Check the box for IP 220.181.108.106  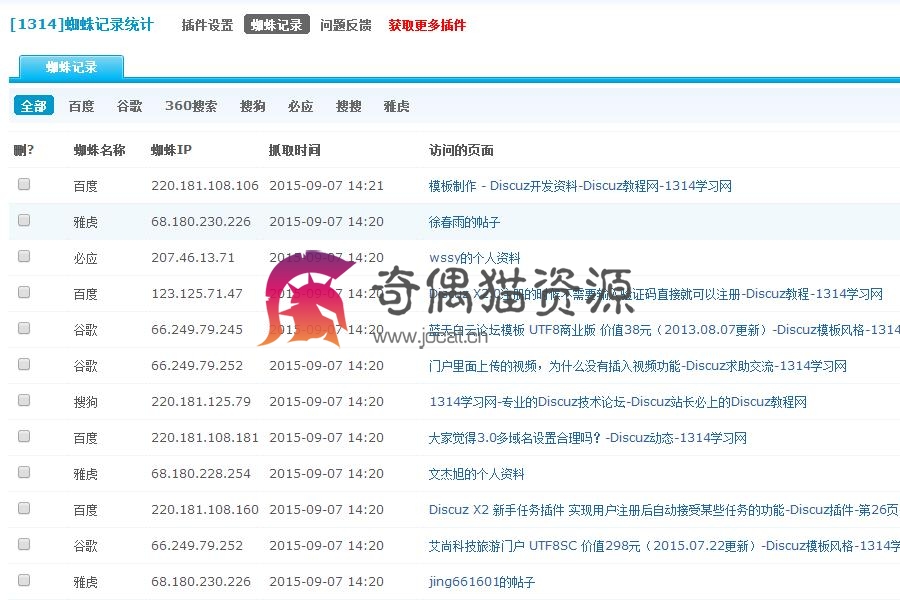coord(24,184)
